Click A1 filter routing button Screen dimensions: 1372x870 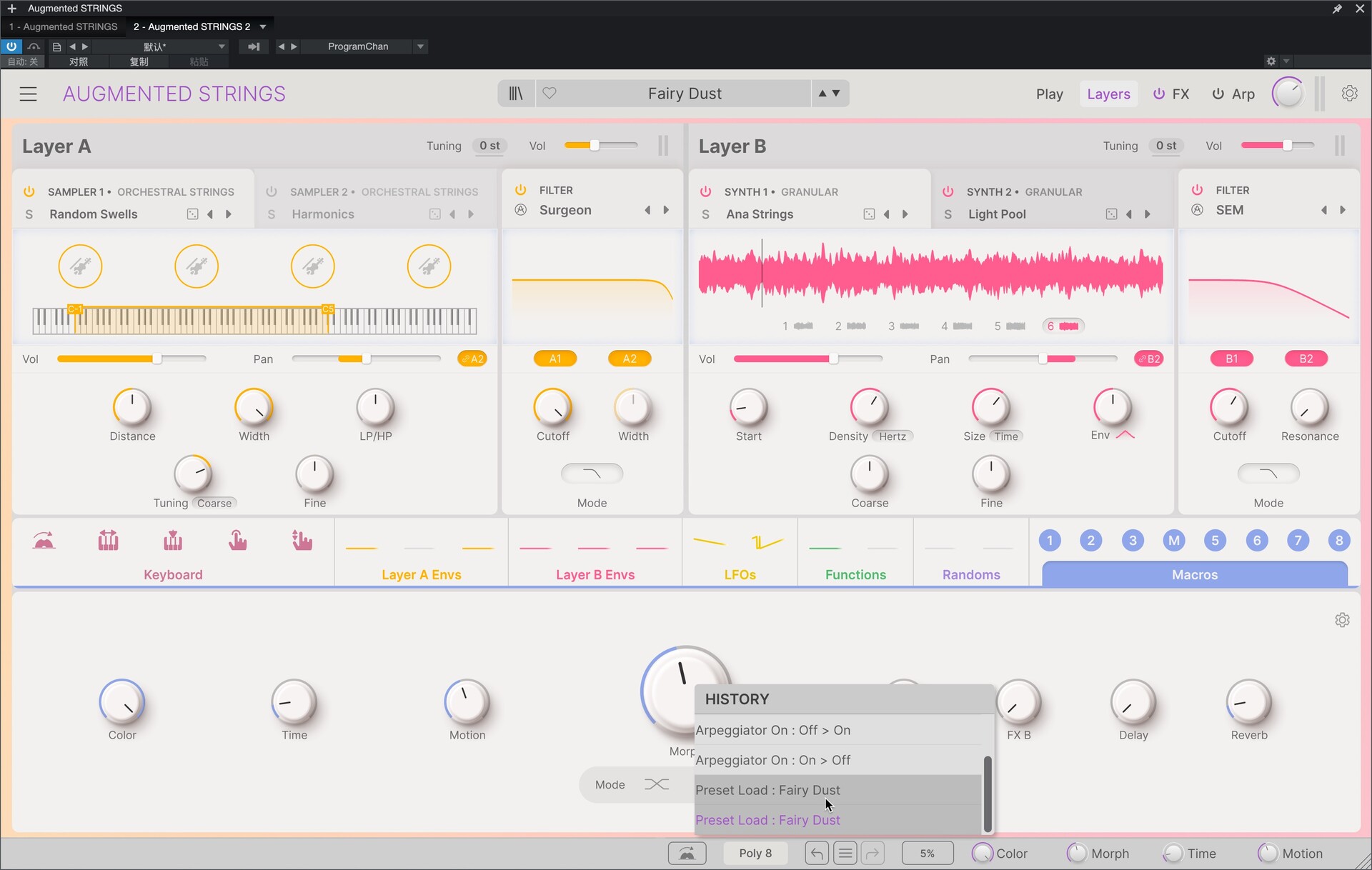[x=555, y=359]
